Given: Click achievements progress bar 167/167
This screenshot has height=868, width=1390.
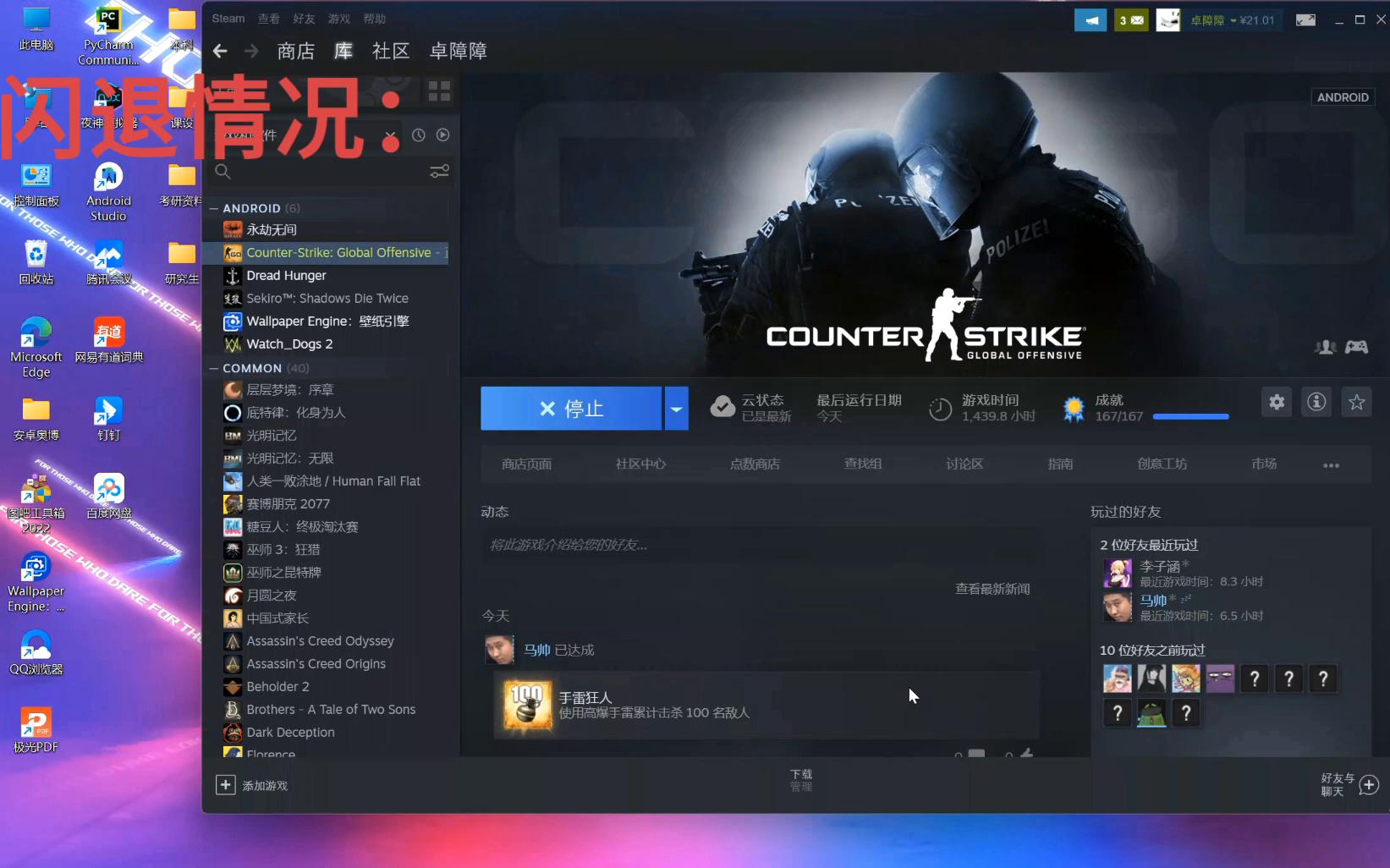Looking at the screenshot, I should click(1190, 416).
